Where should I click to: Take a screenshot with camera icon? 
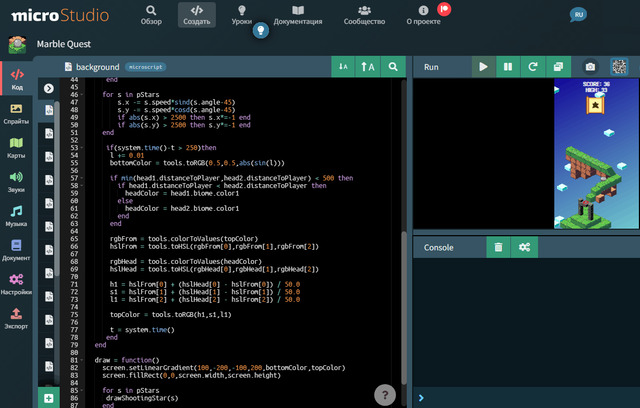(590, 67)
